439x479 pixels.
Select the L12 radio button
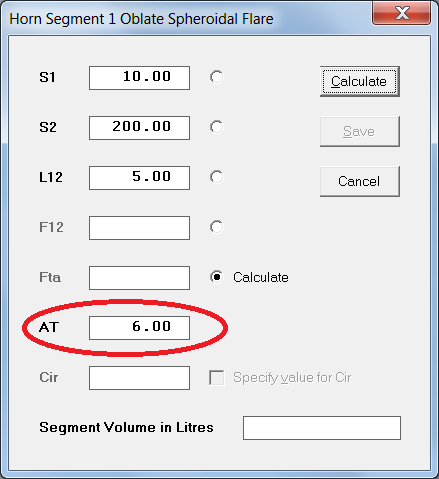click(x=217, y=177)
